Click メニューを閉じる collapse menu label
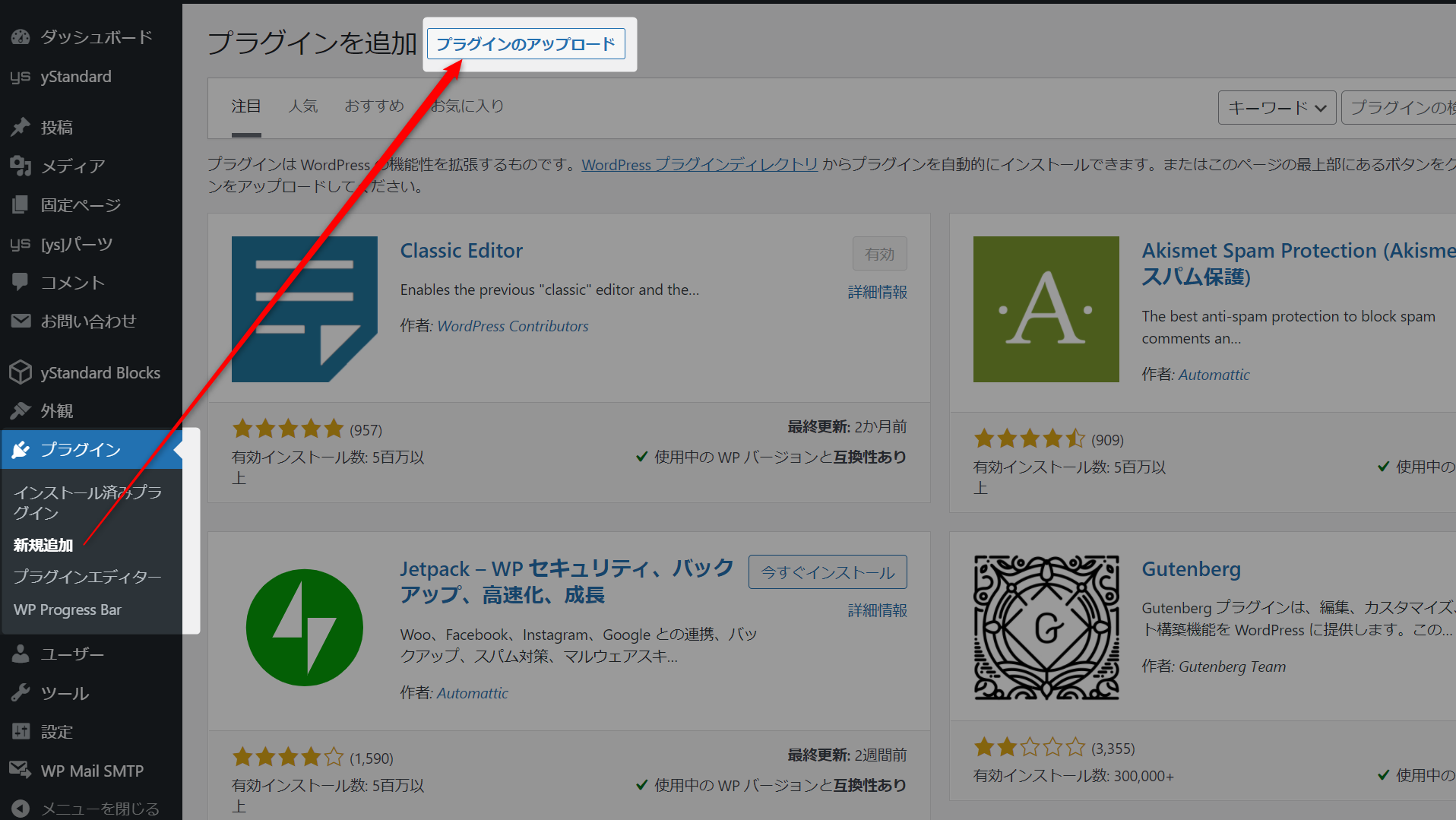 pyautogui.click(x=100, y=809)
